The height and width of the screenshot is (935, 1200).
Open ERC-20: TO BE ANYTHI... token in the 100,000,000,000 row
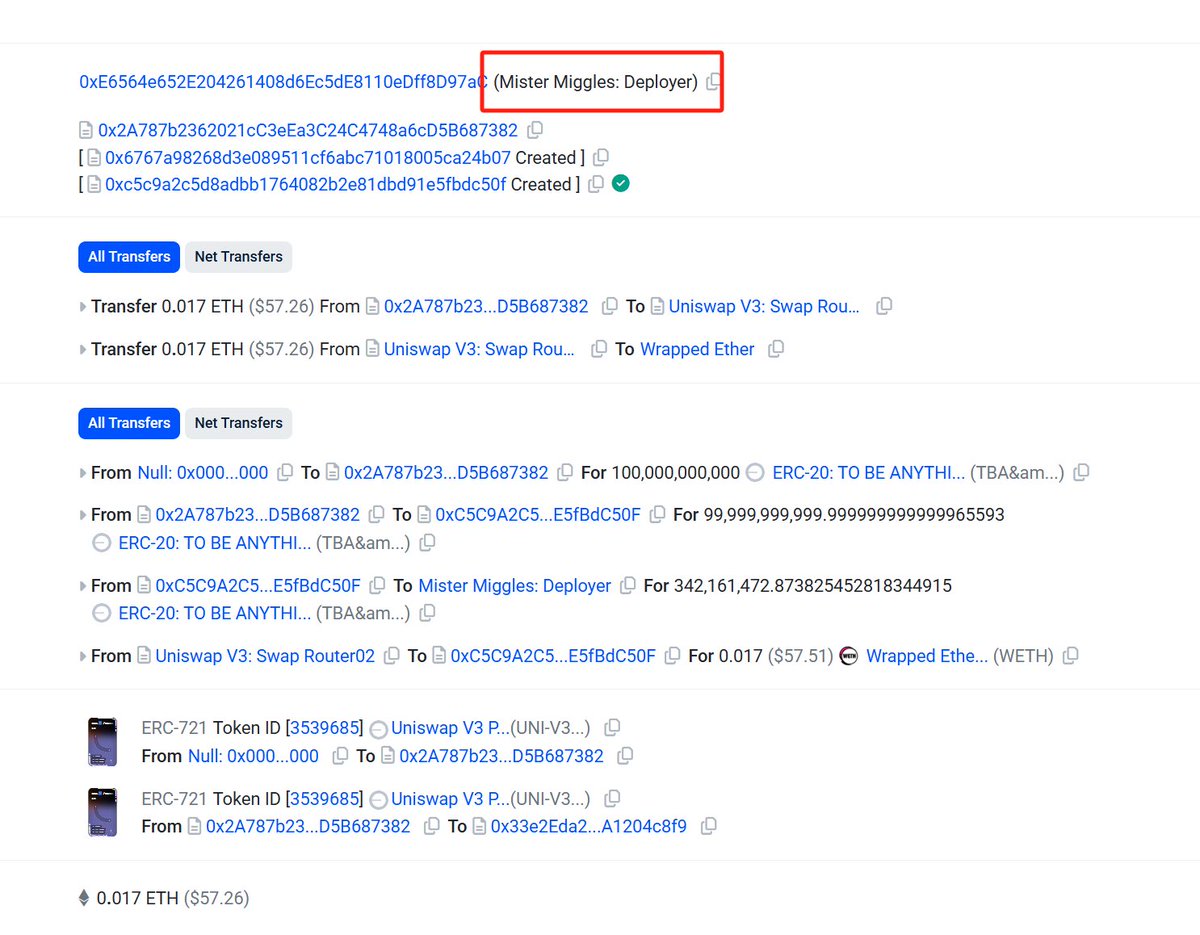(869, 473)
